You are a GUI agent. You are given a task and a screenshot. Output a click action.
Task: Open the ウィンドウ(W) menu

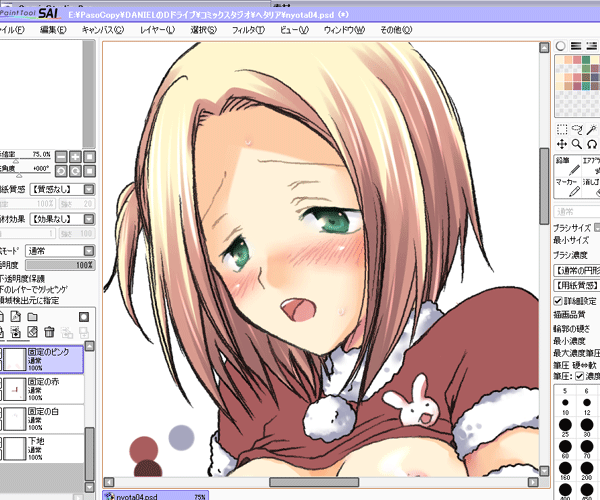[x=344, y=30]
